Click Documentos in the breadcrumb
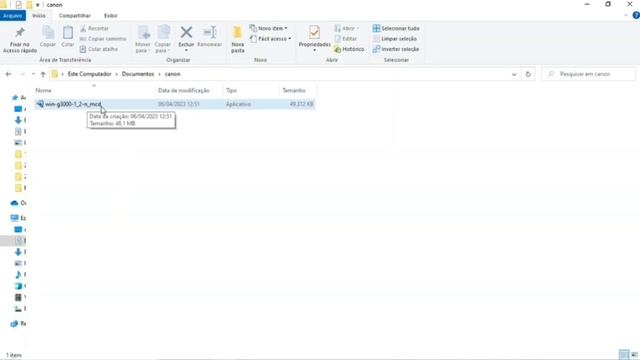This screenshot has height=360, width=640. point(138,74)
